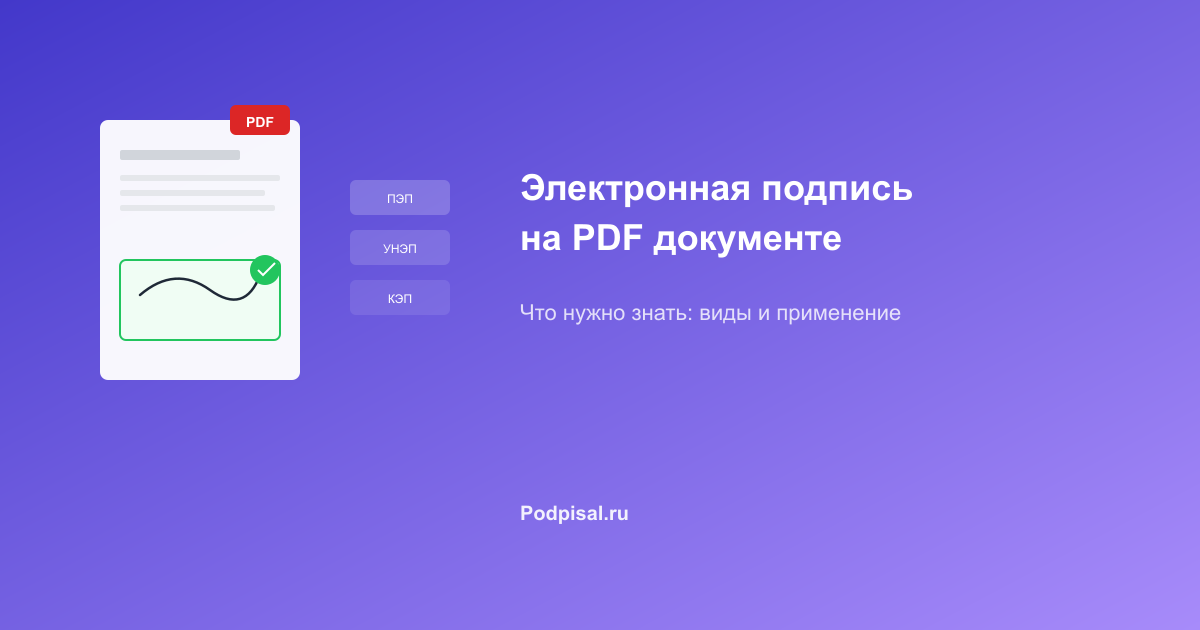Click the top gray title placeholder line

coord(178,156)
